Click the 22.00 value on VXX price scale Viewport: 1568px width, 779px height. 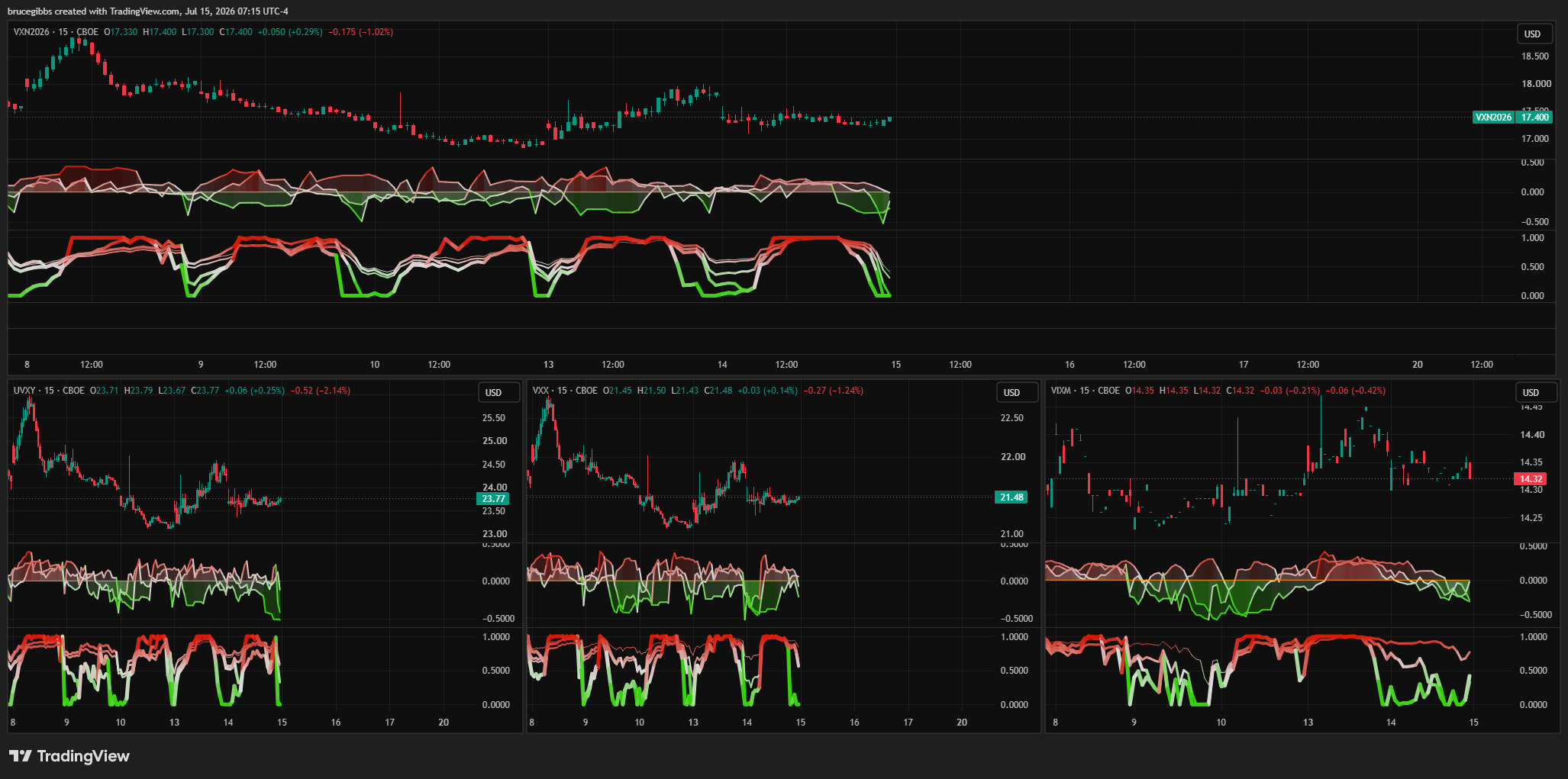click(x=1013, y=457)
